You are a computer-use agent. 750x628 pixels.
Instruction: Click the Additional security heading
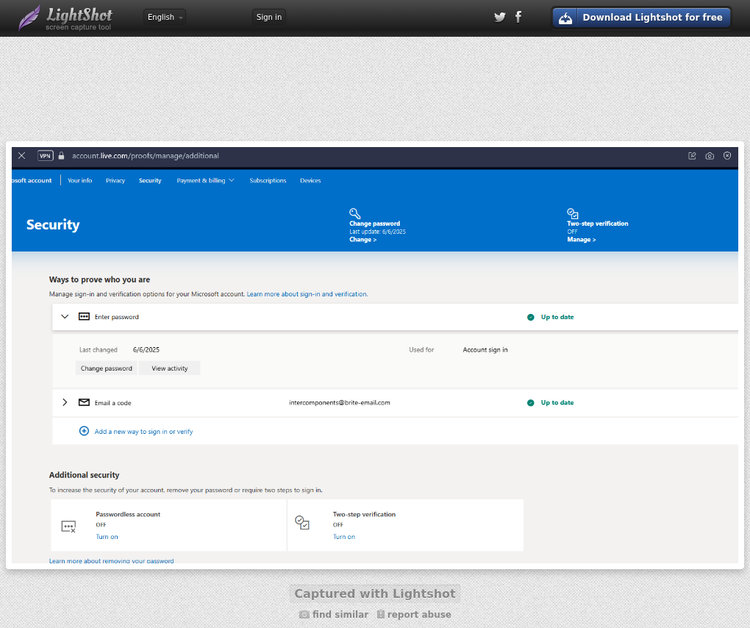pos(84,475)
